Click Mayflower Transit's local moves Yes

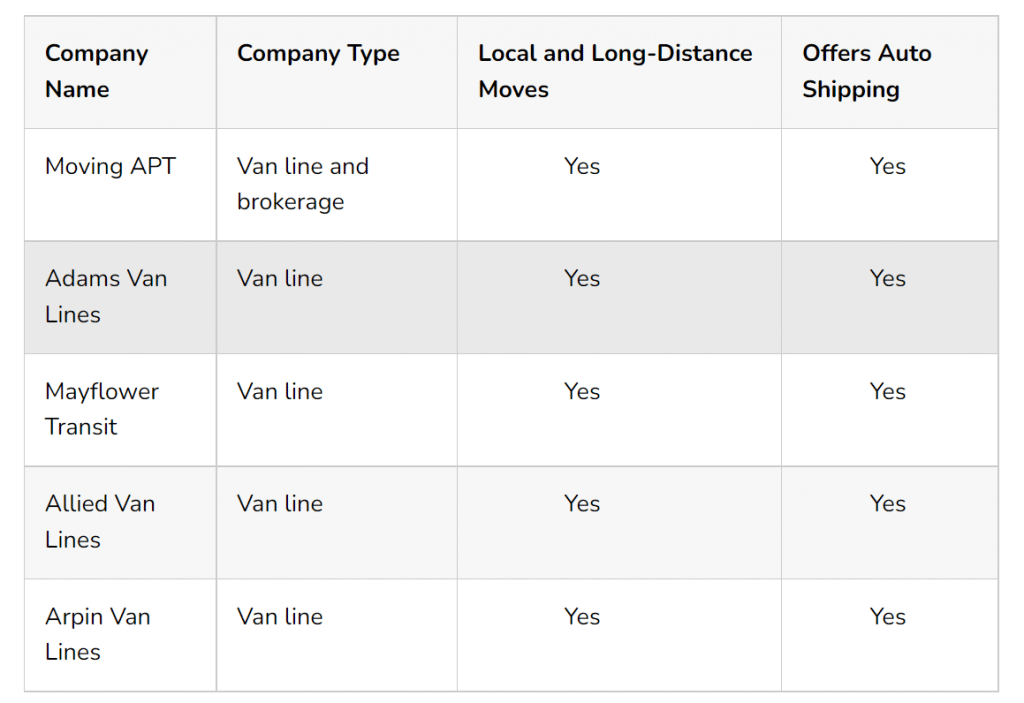[582, 392]
